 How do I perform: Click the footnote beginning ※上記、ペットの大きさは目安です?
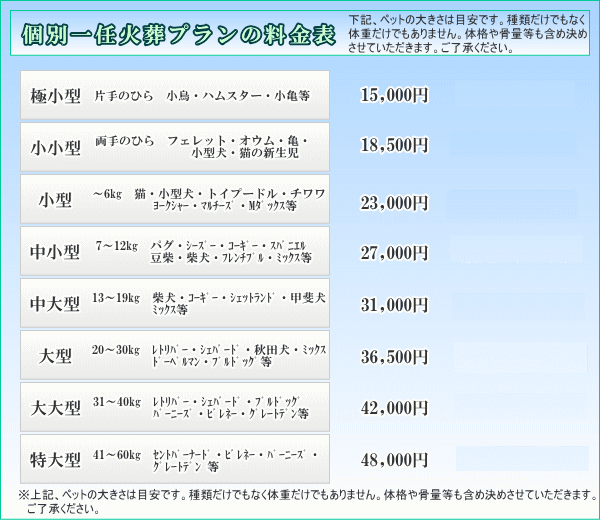(x=308, y=494)
